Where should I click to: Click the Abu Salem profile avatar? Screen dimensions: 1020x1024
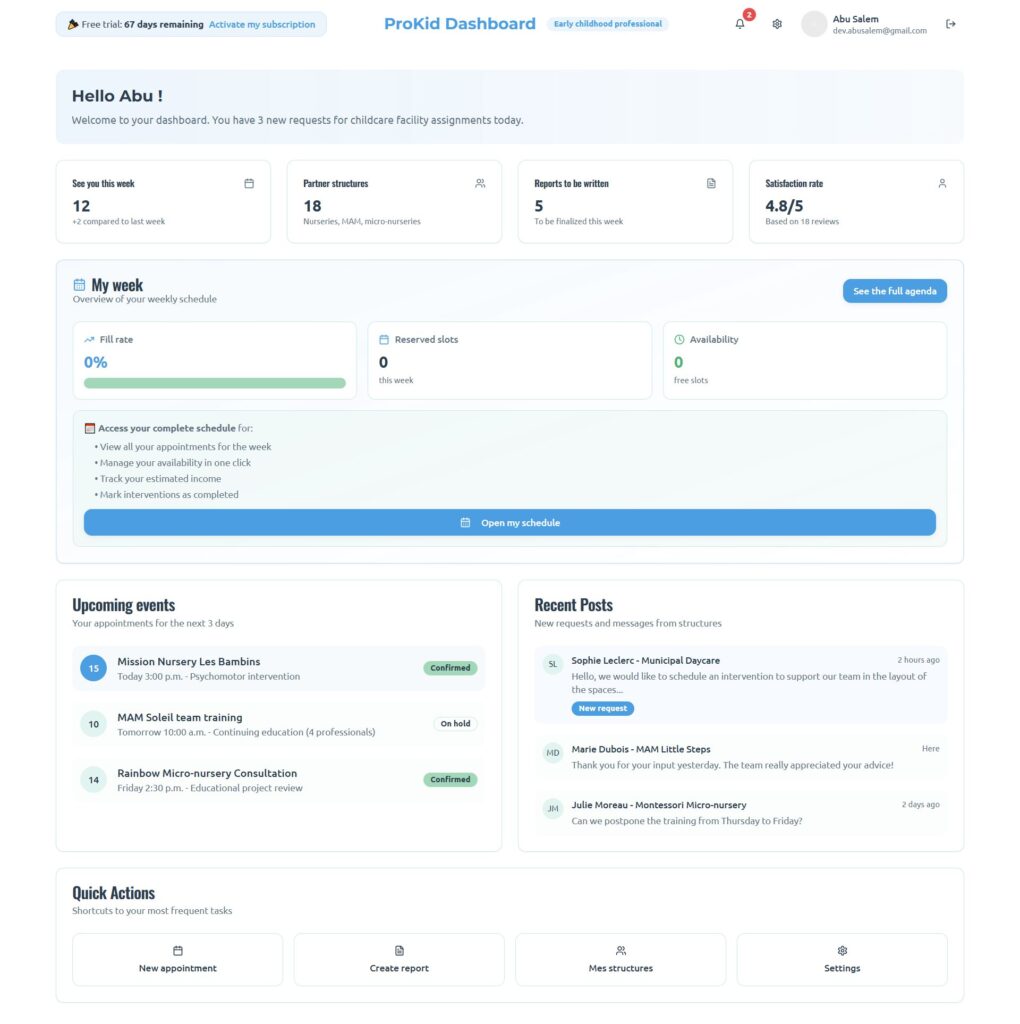click(x=814, y=24)
